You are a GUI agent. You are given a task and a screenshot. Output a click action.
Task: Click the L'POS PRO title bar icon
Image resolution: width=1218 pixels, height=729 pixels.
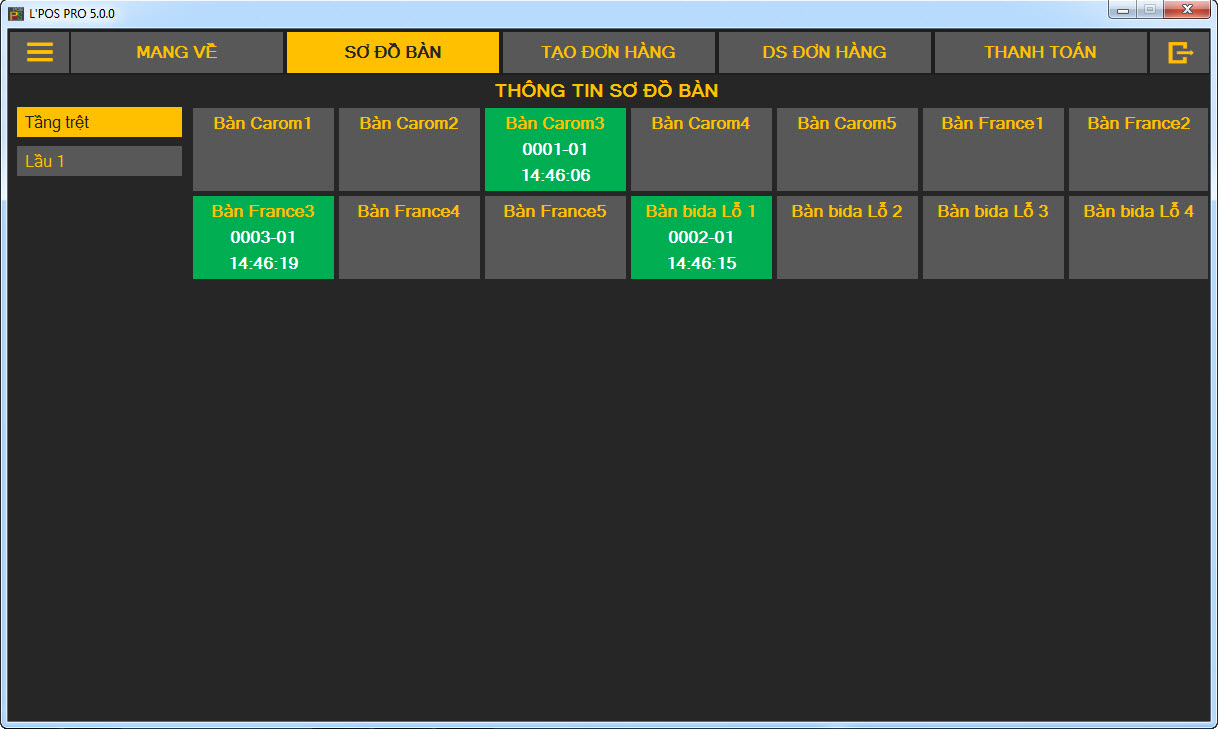click(x=16, y=13)
